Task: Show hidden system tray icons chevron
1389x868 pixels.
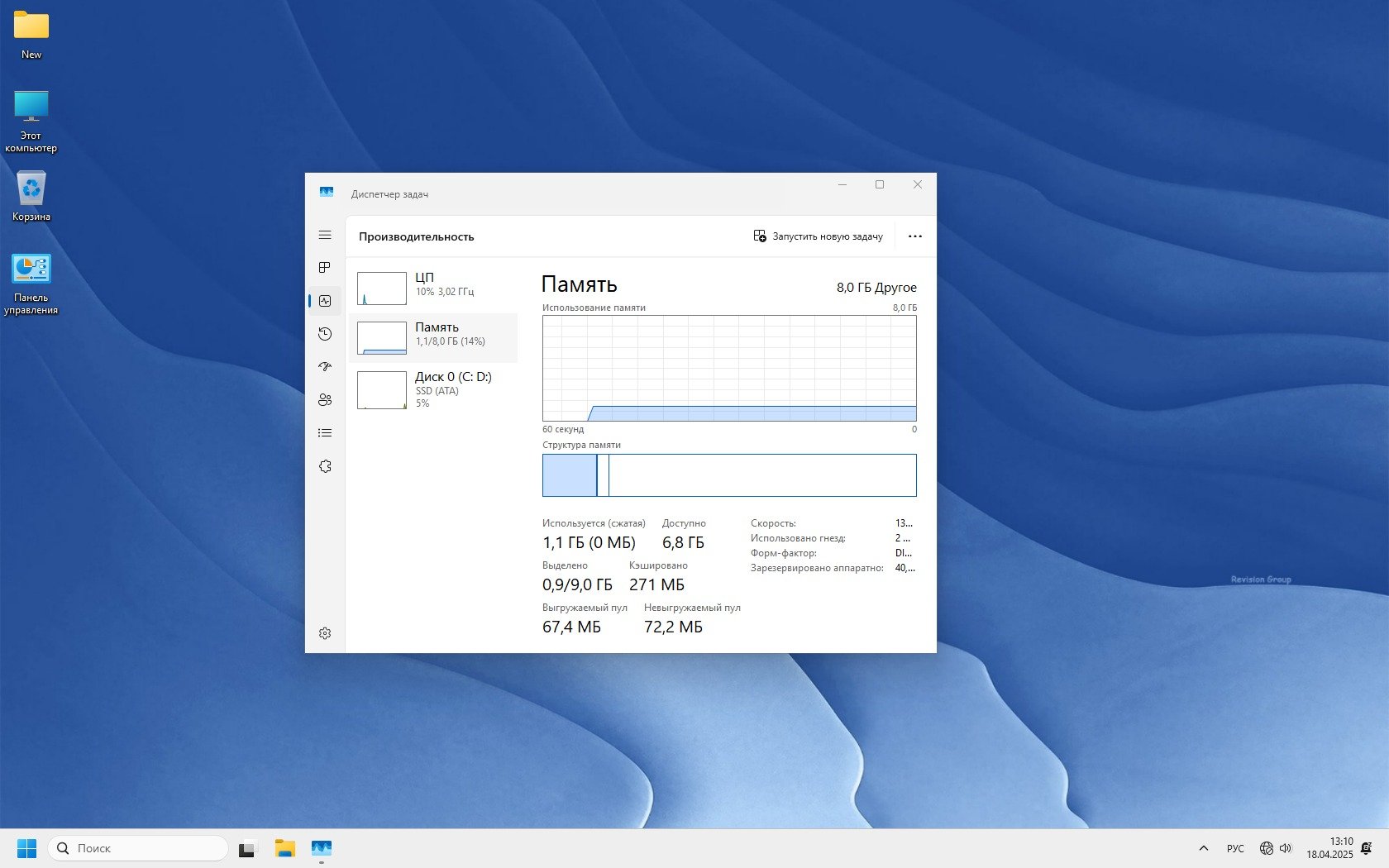Action: pyautogui.click(x=1204, y=848)
